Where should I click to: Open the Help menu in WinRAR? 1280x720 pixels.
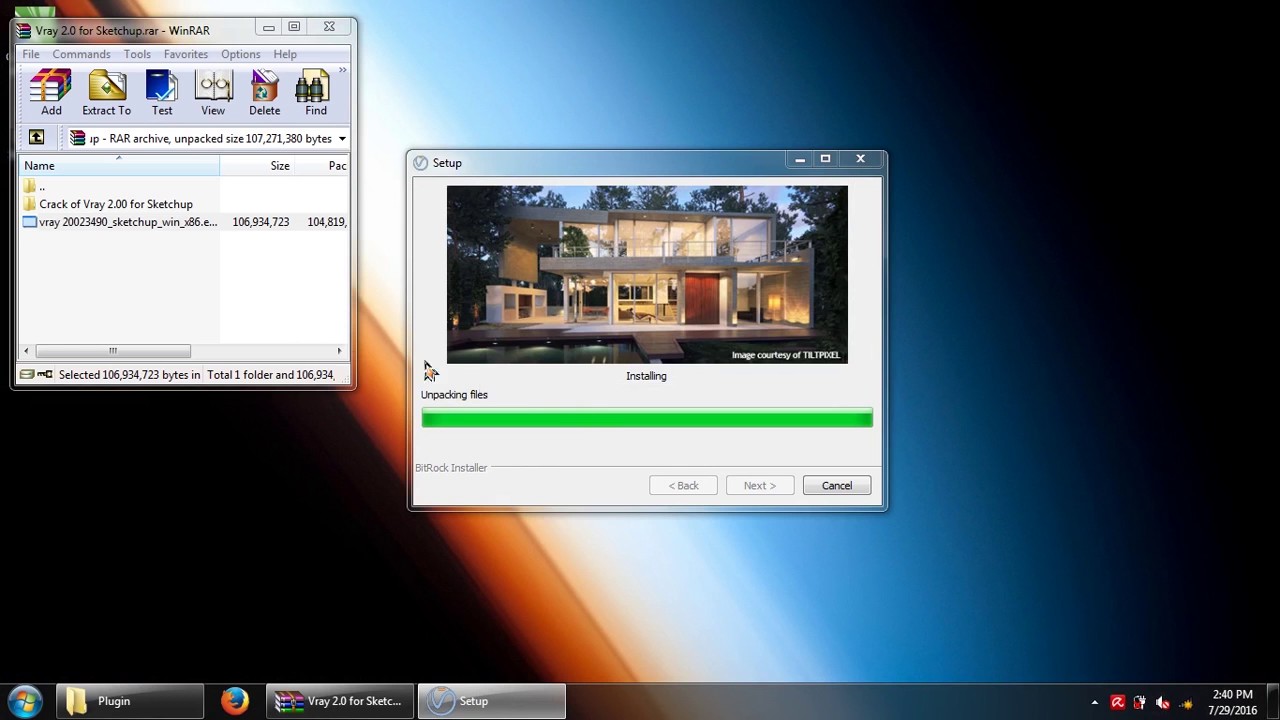pyautogui.click(x=285, y=54)
